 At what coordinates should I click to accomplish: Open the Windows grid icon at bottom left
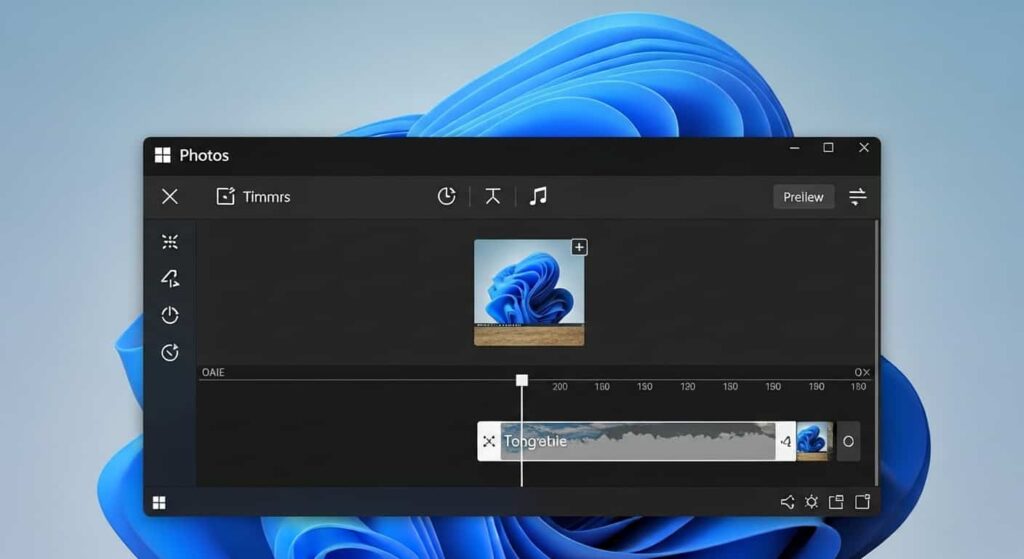tap(159, 502)
